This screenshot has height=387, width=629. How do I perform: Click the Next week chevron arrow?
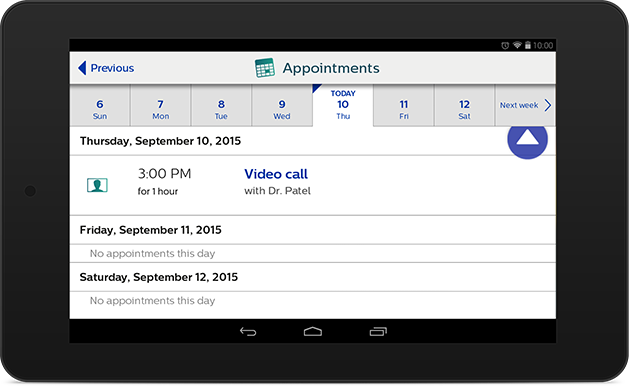point(548,105)
